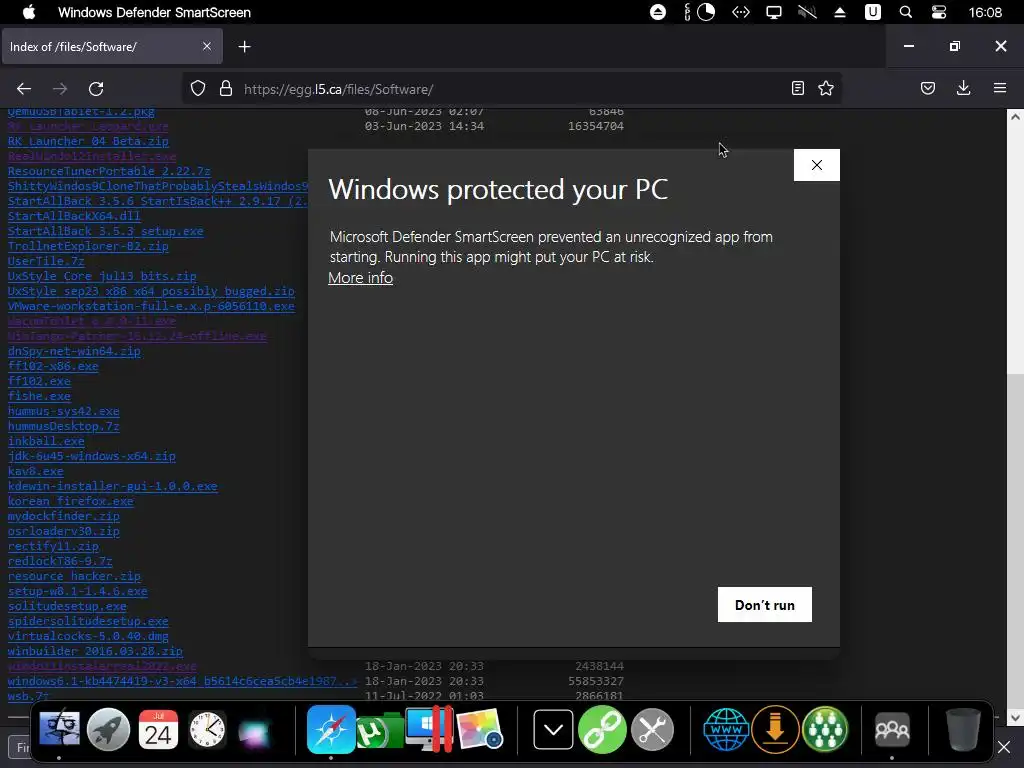The image size is (1024, 768).
Task: Click the muted sound menu bar icon
Action: click(807, 12)
